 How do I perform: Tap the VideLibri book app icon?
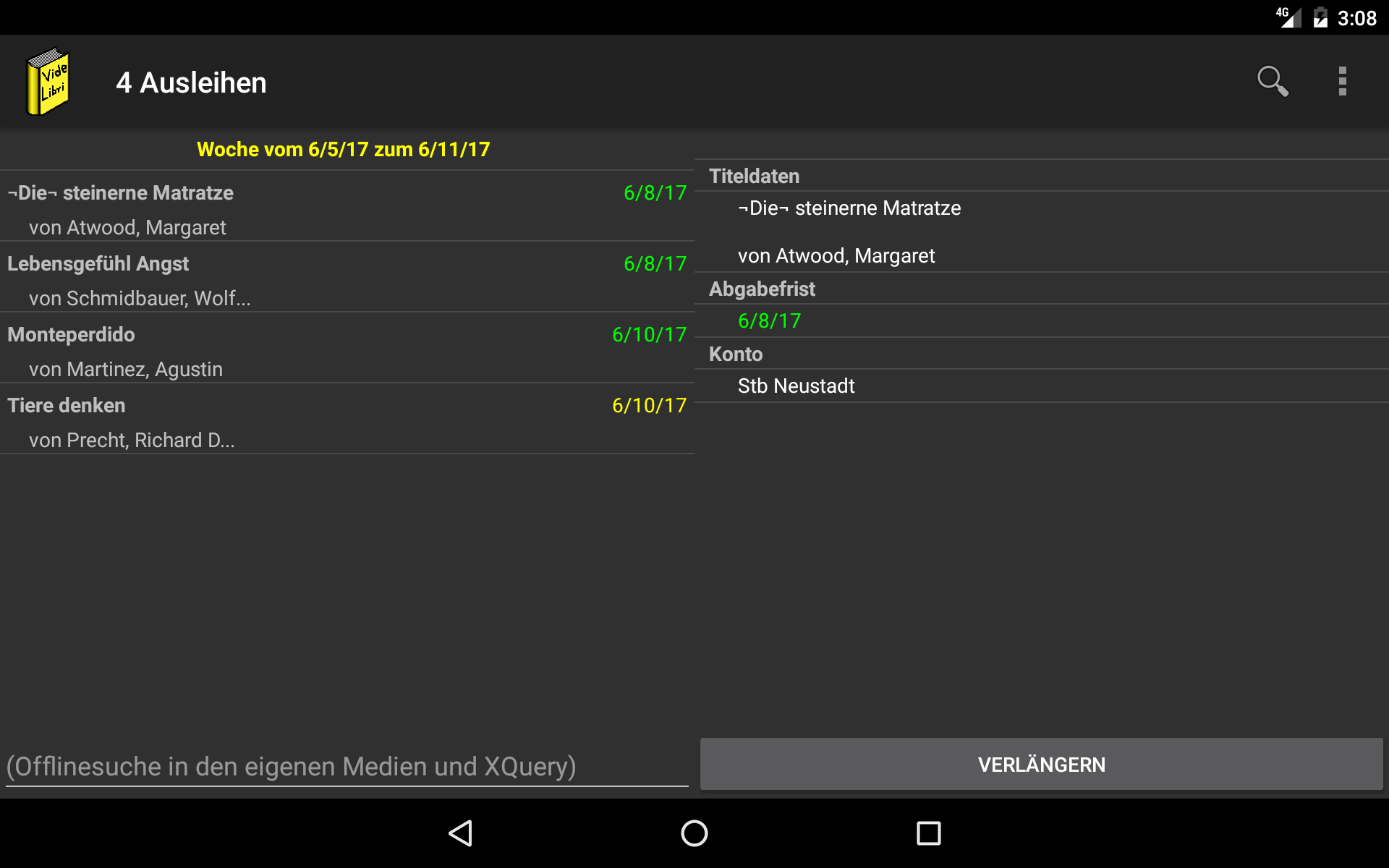point(48,82)
